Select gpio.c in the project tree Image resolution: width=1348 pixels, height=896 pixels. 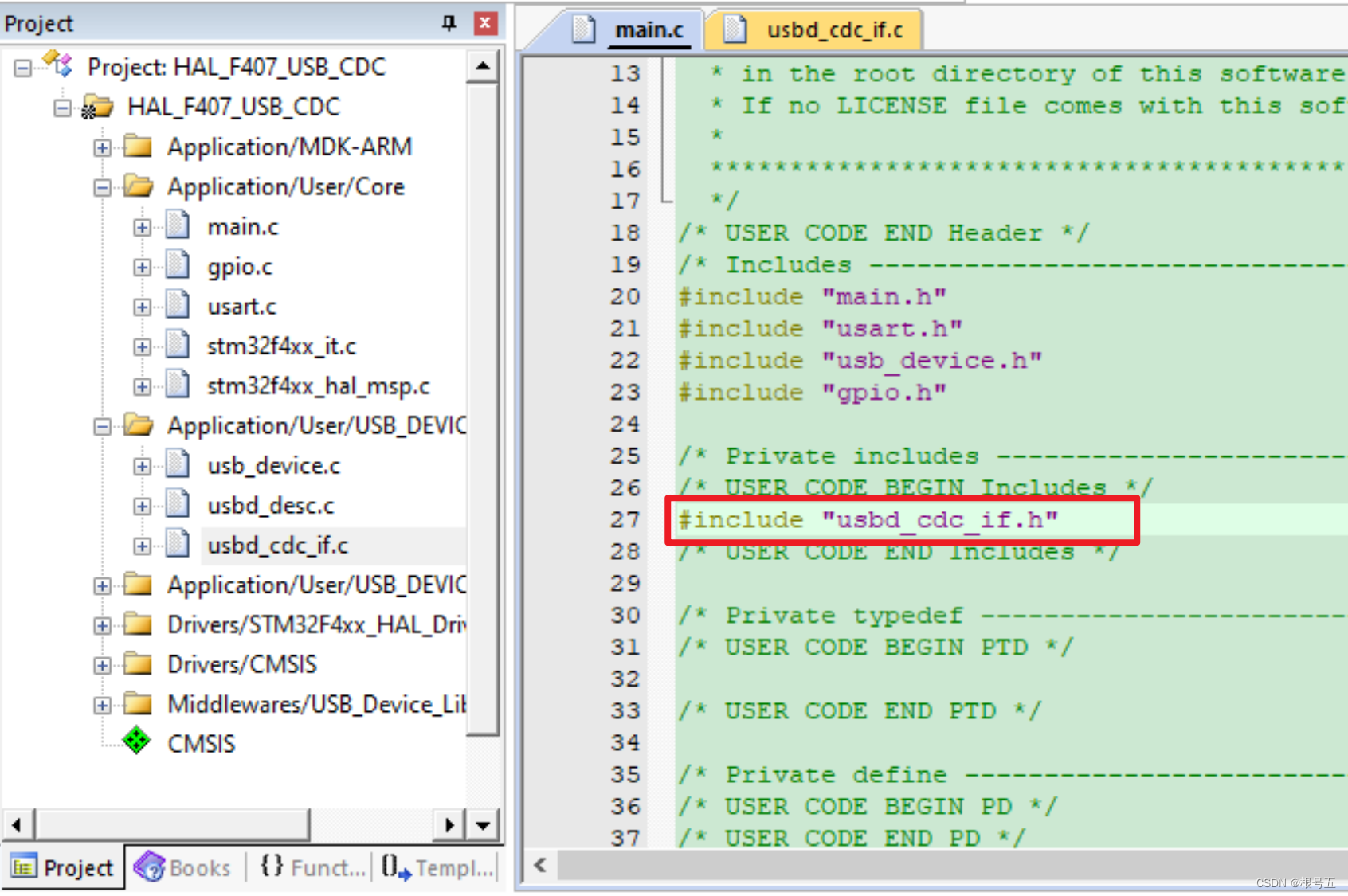click(240, 267)
